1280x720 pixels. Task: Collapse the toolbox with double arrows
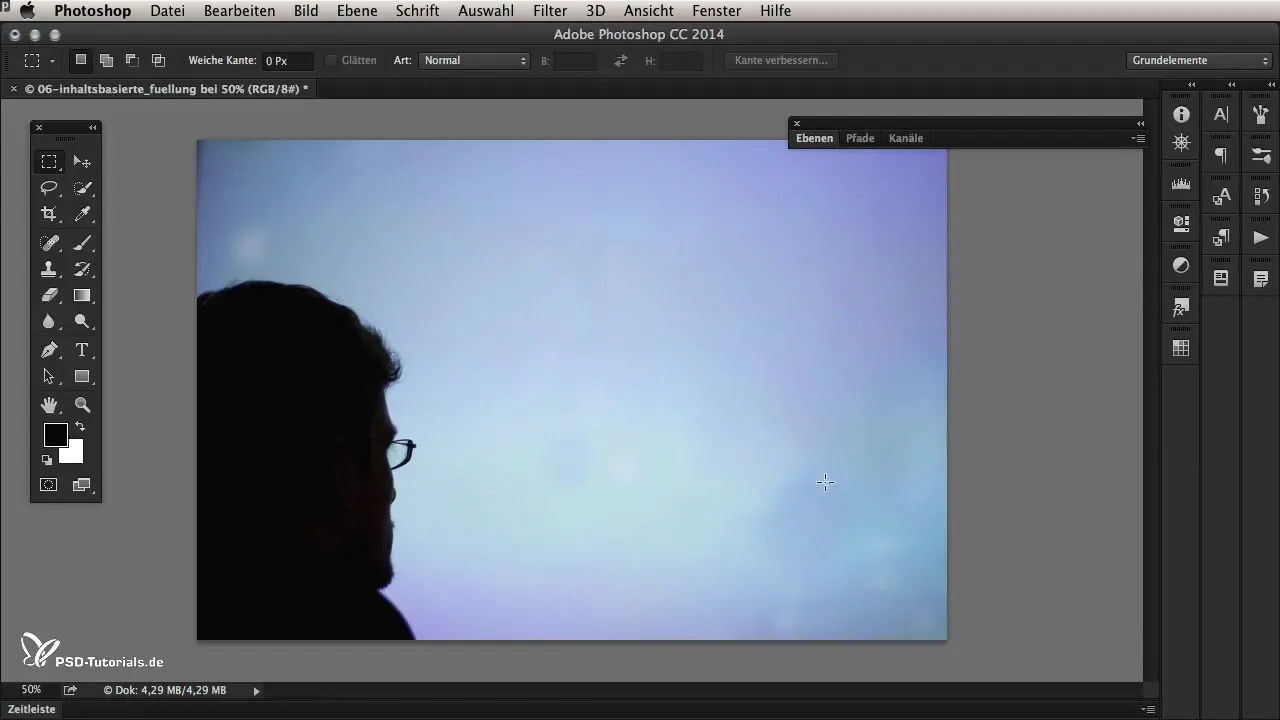click(x=92, y=127)
